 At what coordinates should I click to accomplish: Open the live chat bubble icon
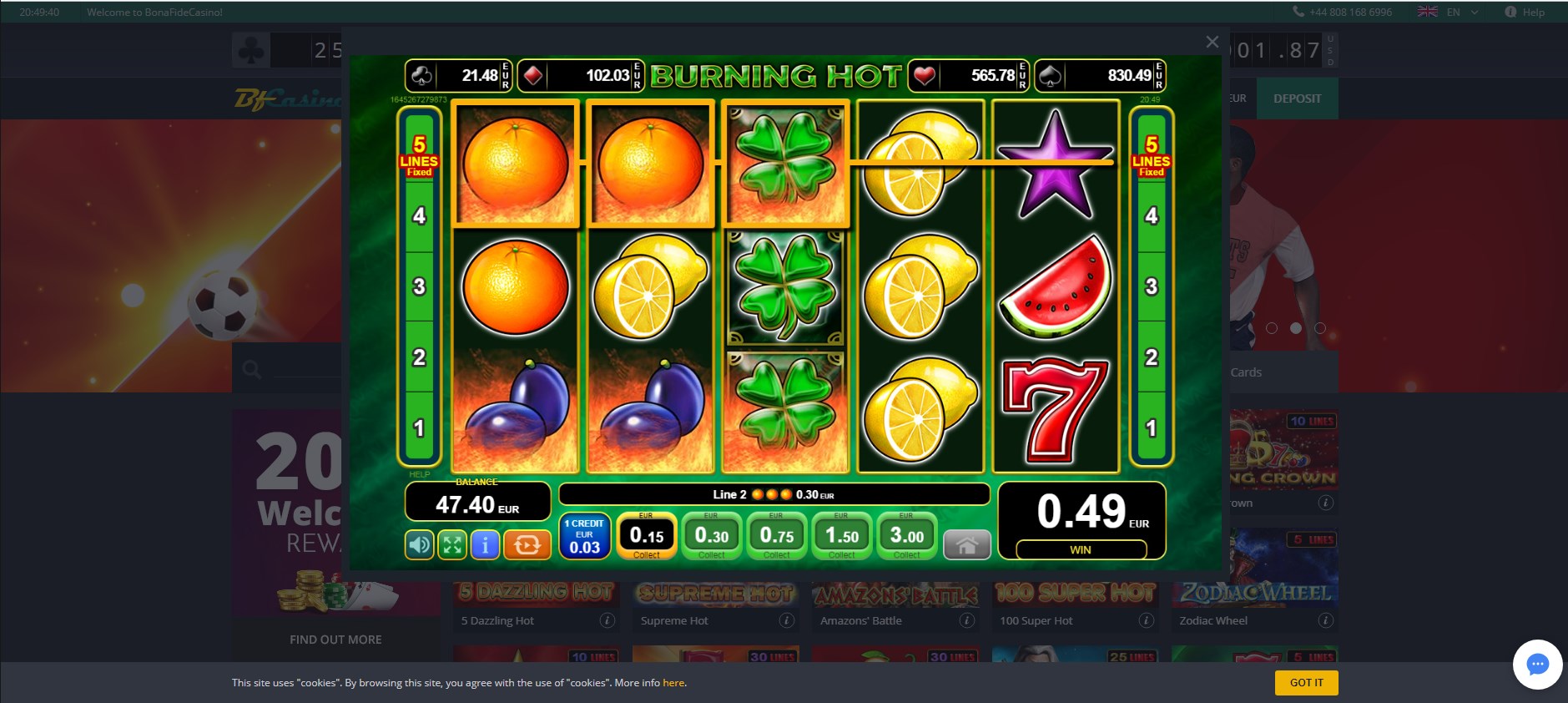click(1537, 665)
